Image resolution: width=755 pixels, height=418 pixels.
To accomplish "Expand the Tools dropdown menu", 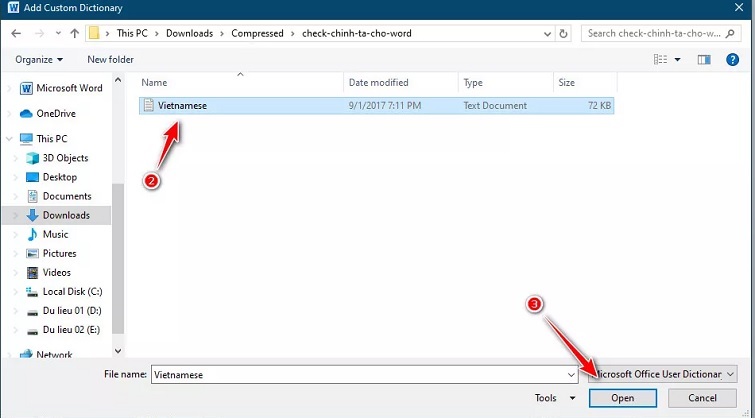I will tap(552, 398).
